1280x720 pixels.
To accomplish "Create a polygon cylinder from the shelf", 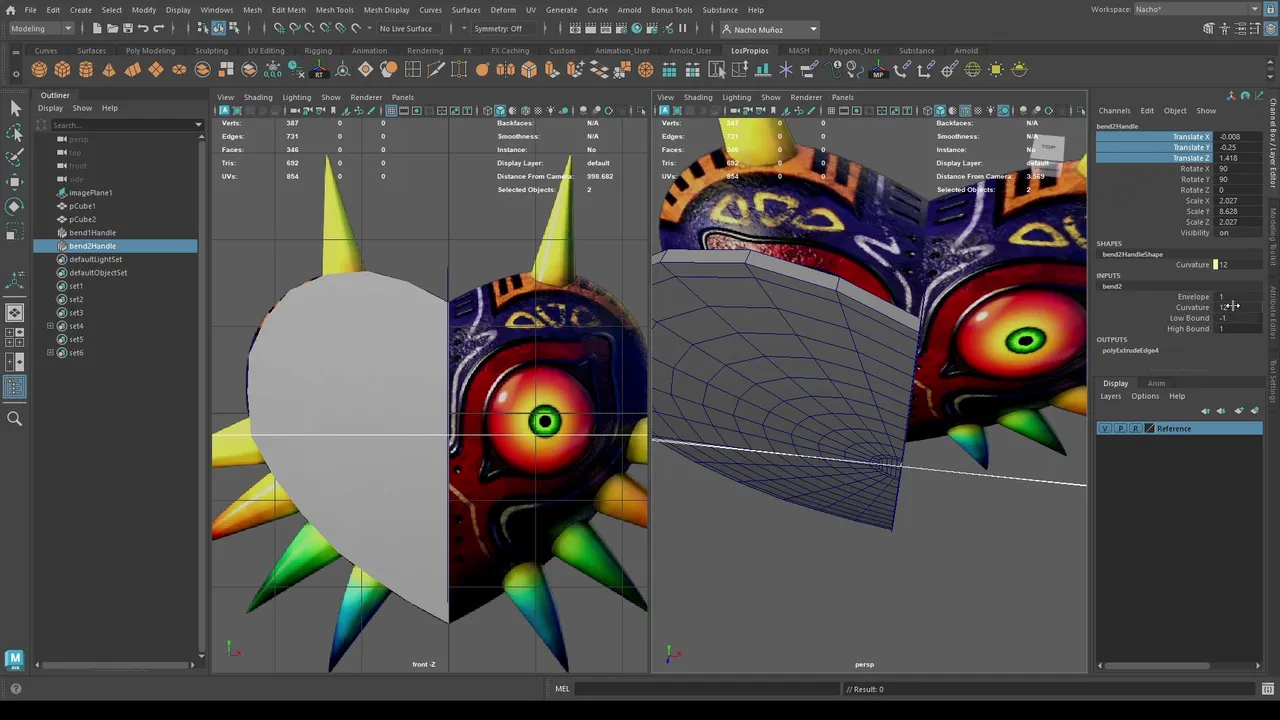I will [x=86, y=69].
